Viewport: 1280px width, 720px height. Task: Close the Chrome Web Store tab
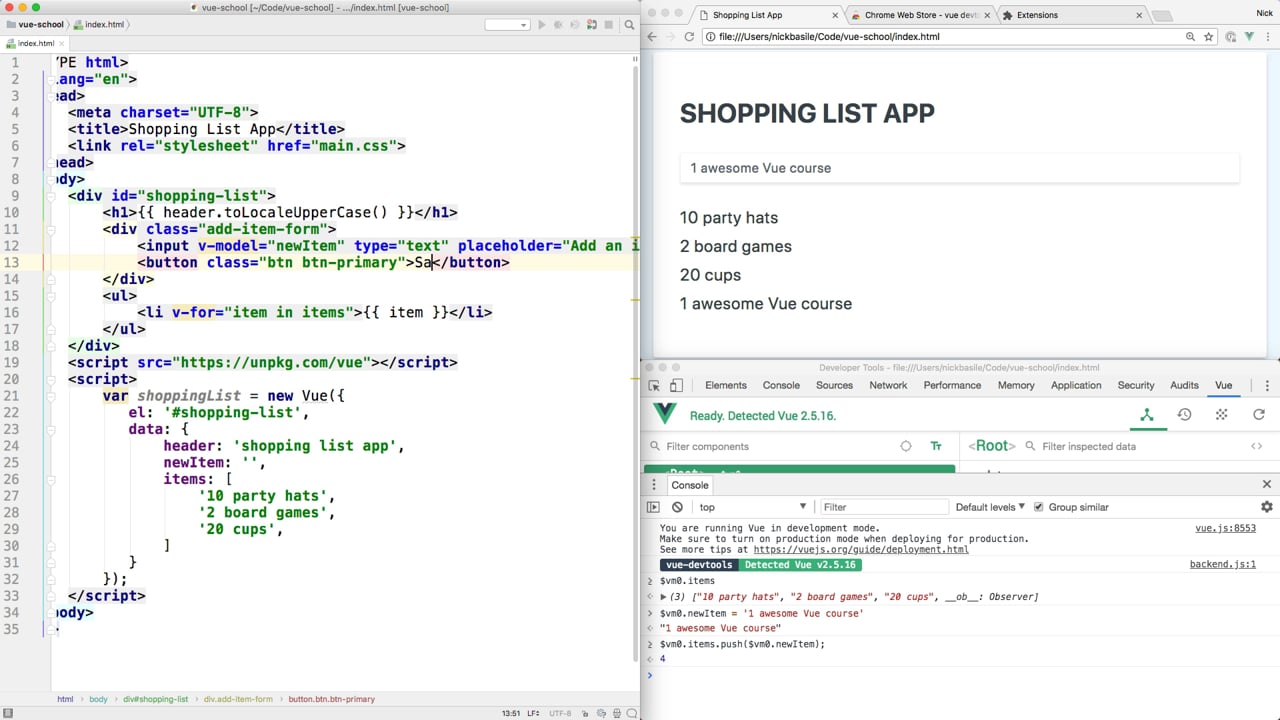tap(986, 15)
